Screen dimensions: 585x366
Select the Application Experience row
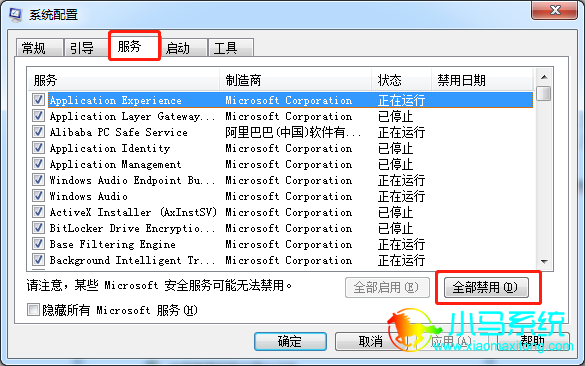click(290, 100)
